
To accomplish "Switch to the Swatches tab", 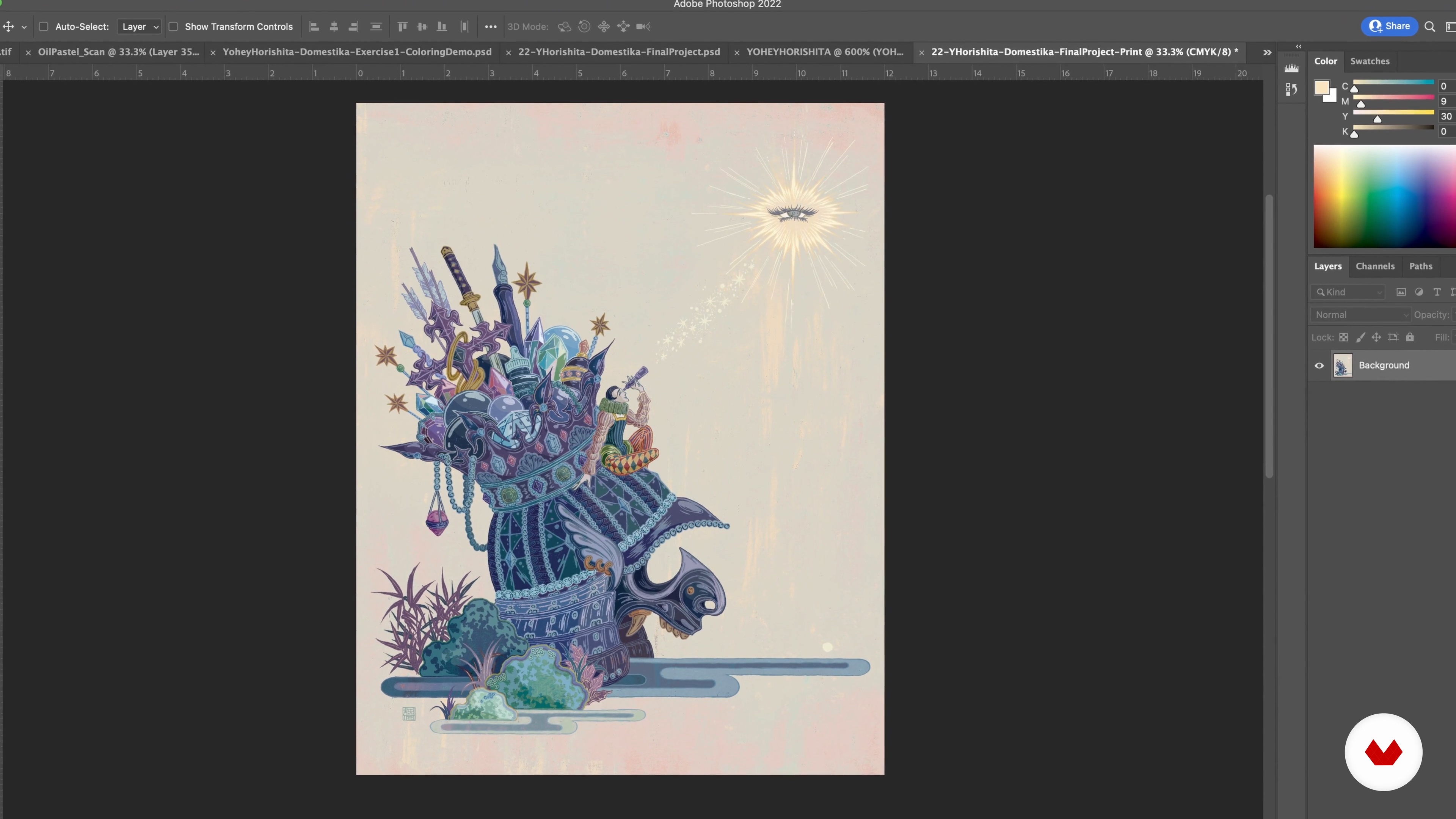I will coord(1370,61).
